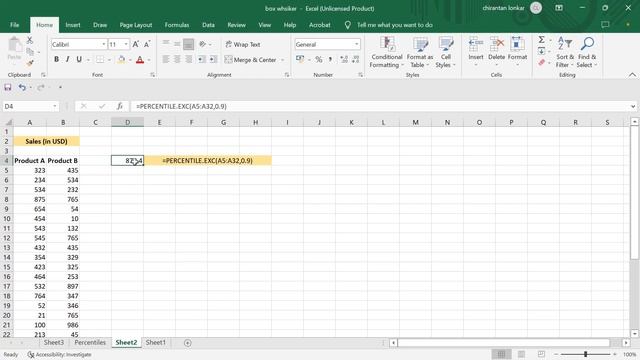The width and height of the screenshot is (640, 360).
Task: Open the Insert ribbon tab
Action: click(x=73, y=25)
